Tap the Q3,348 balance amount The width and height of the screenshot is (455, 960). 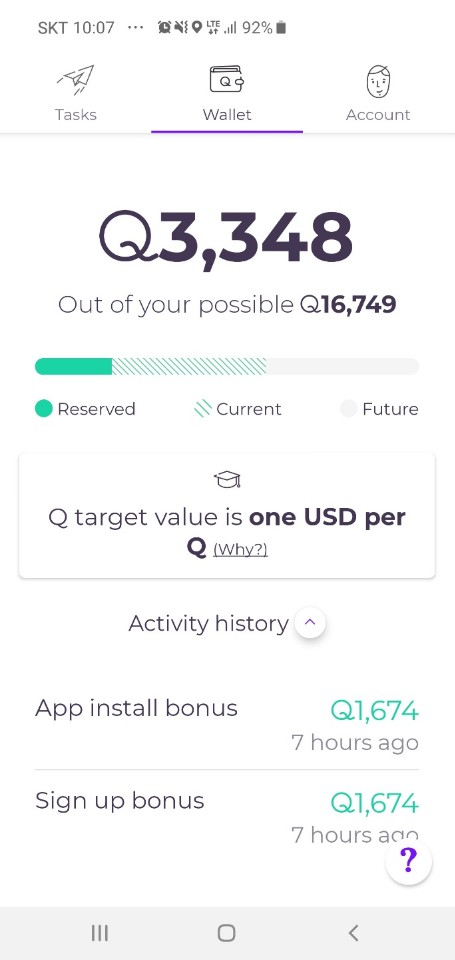[226, 236]
